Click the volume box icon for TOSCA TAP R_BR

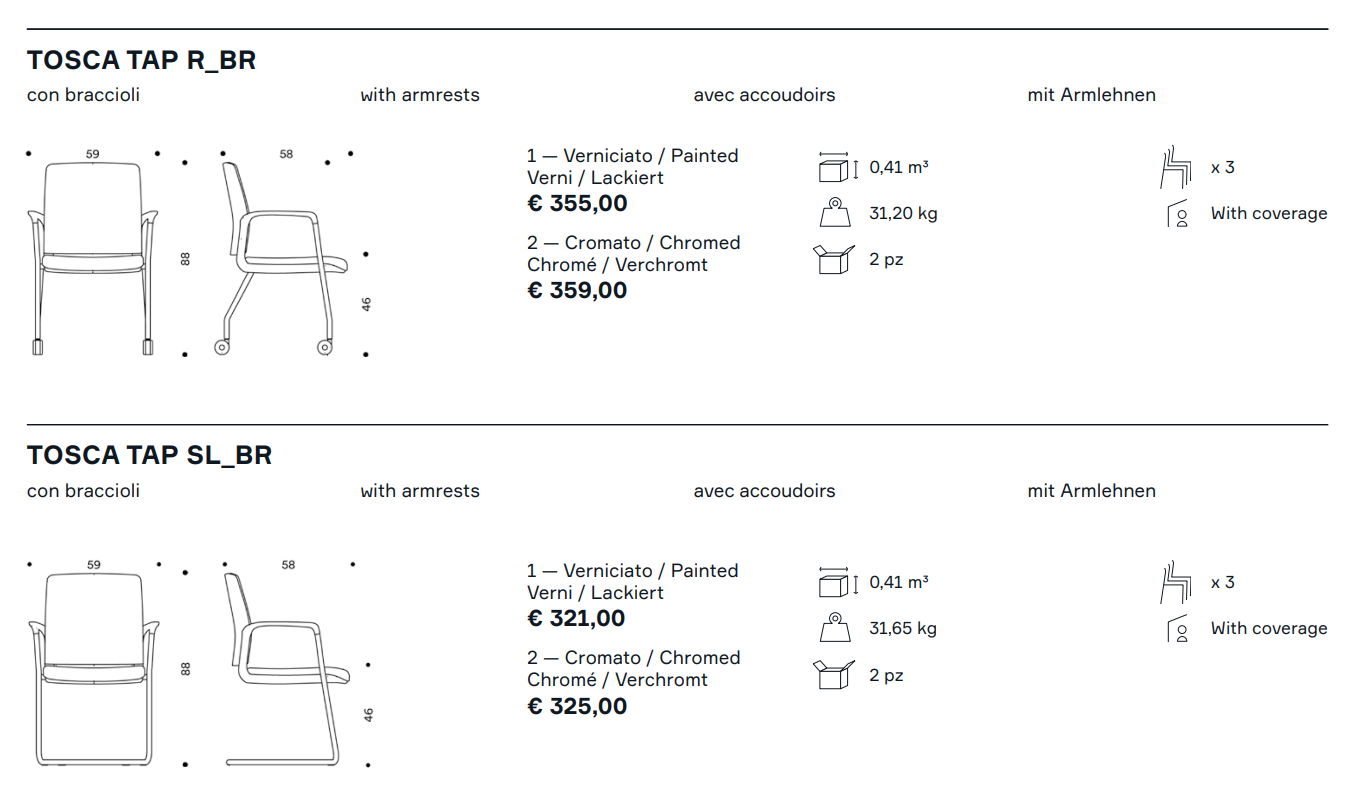[838, 167]
